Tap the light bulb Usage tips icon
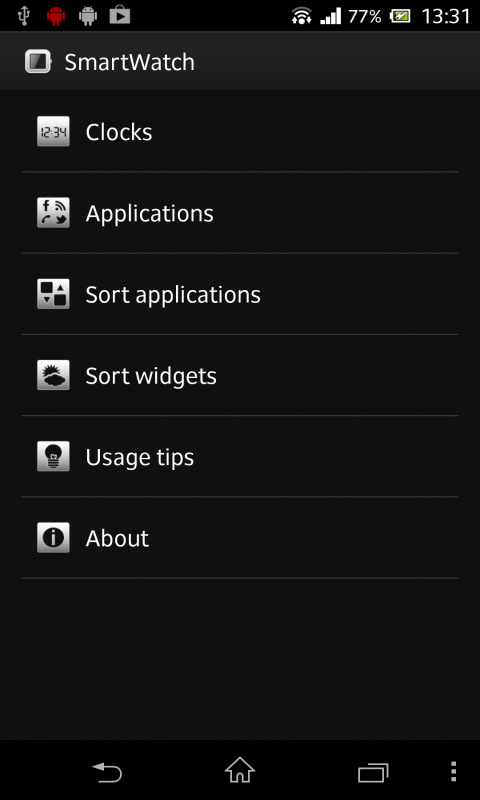This screenshot has height=800, width=480. [x=53, y=456]
